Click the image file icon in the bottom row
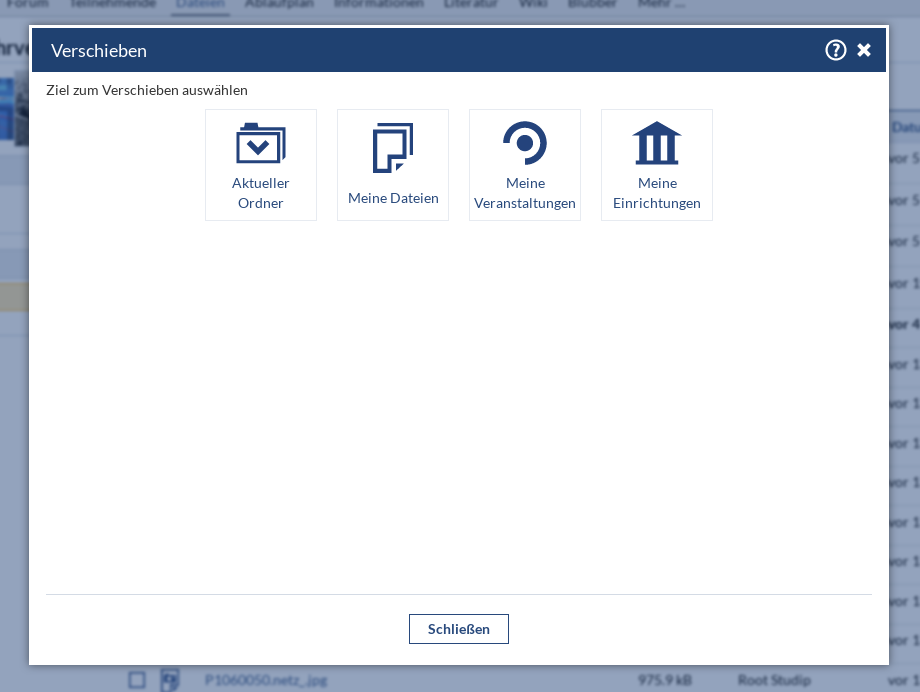The width and height of the screenshot is (920, 692). click(170, 680)
